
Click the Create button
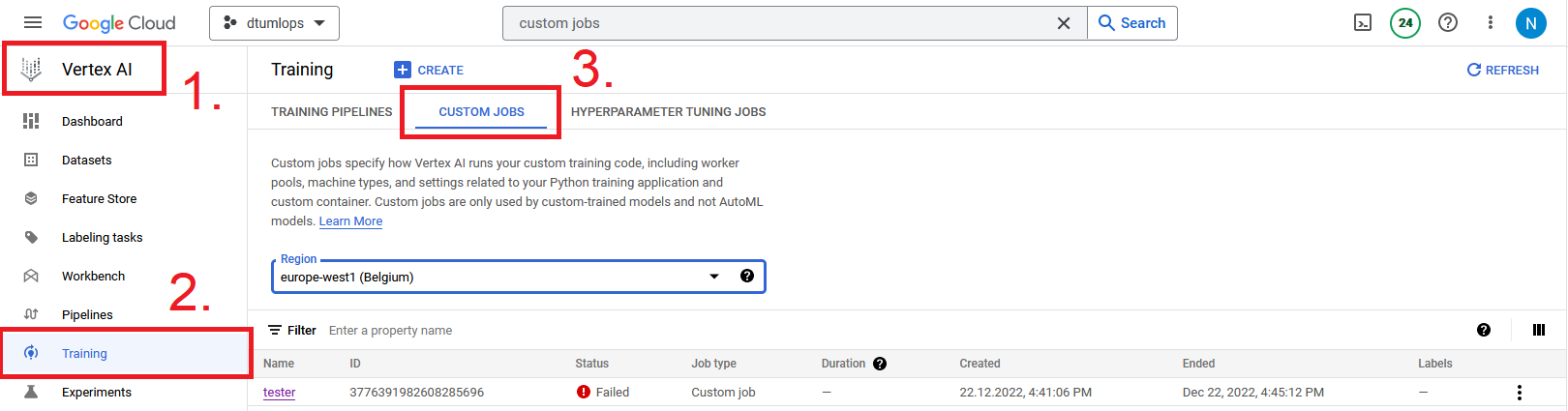pos(429,70)
